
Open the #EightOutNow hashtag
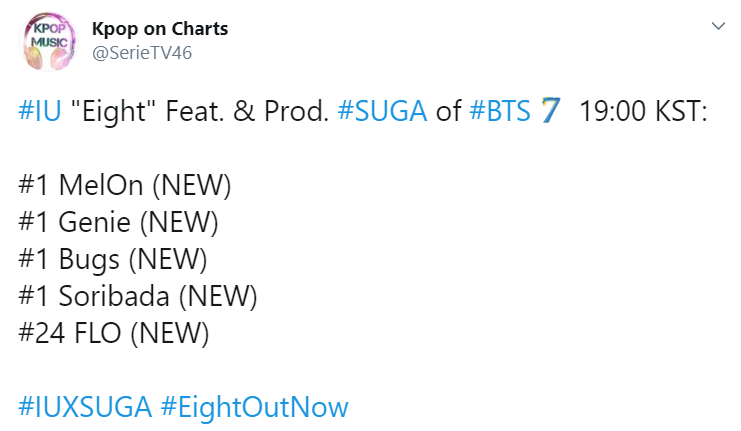253,407
